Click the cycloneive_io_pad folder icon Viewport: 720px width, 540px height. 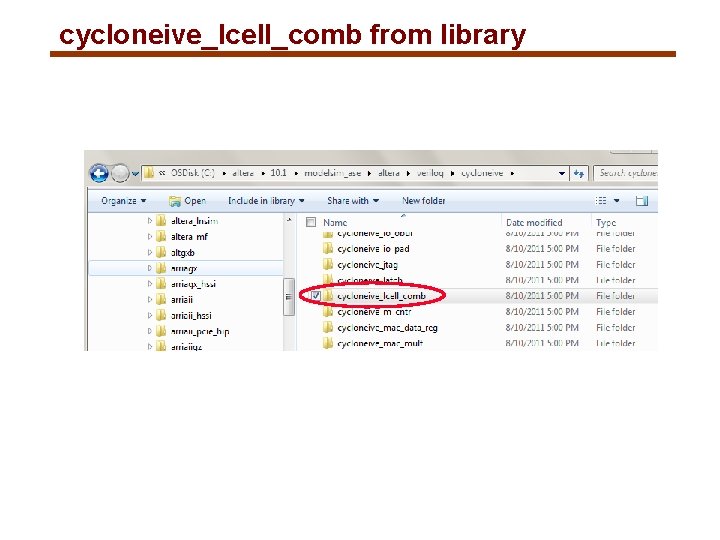click(x=328, y=248)
